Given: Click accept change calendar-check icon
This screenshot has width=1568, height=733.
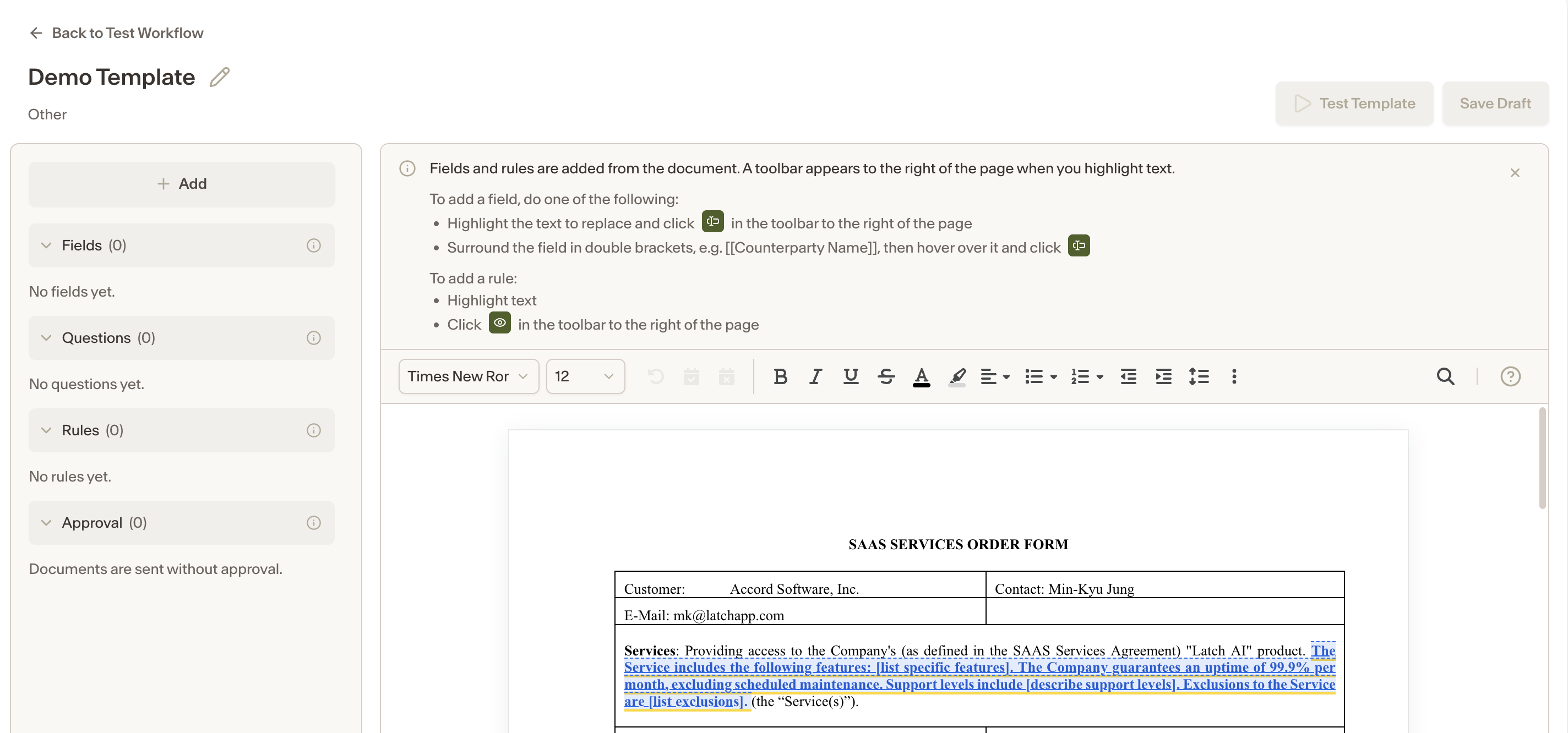Looking at the screenshot, I should click(691, 376).
